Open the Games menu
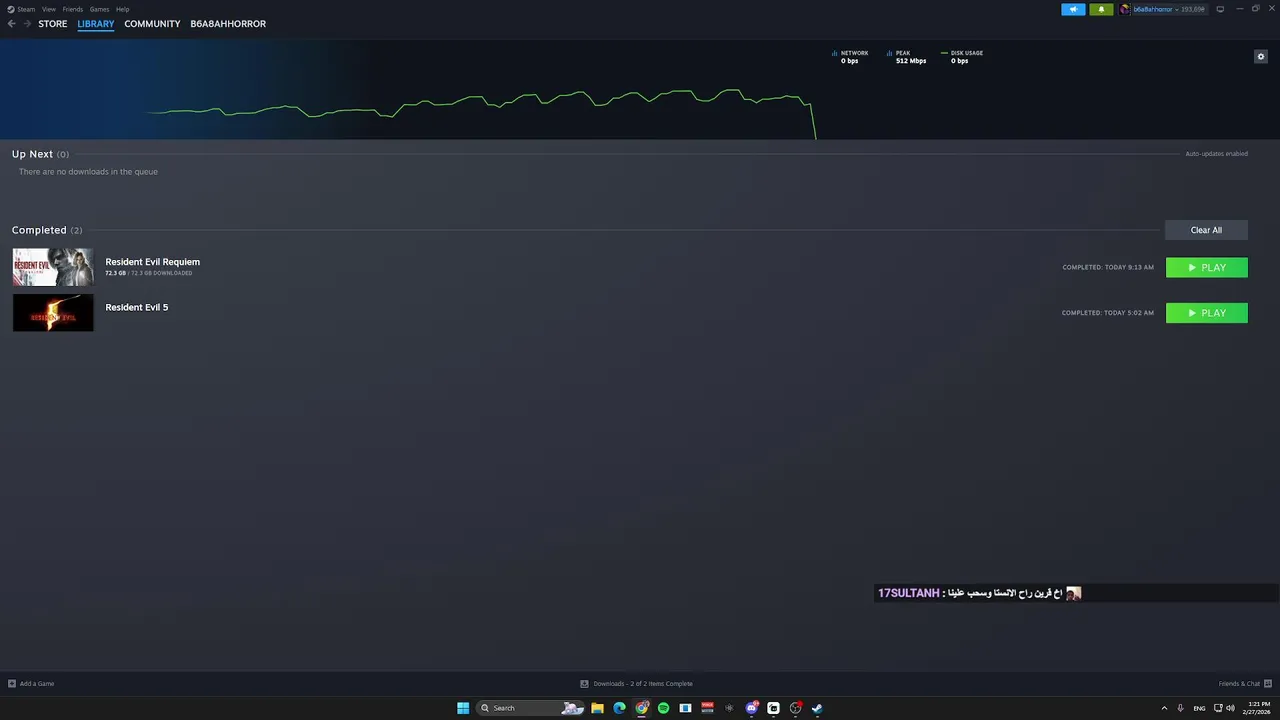Screen dimensions: 1280x720 point(99,9)
